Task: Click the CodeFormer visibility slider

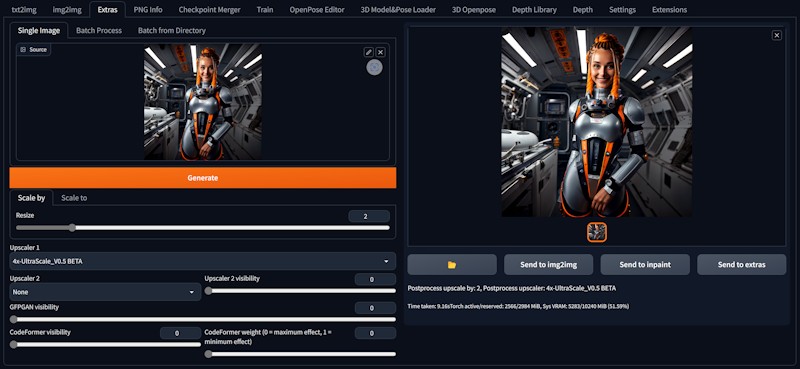Action: click(105, 344)
